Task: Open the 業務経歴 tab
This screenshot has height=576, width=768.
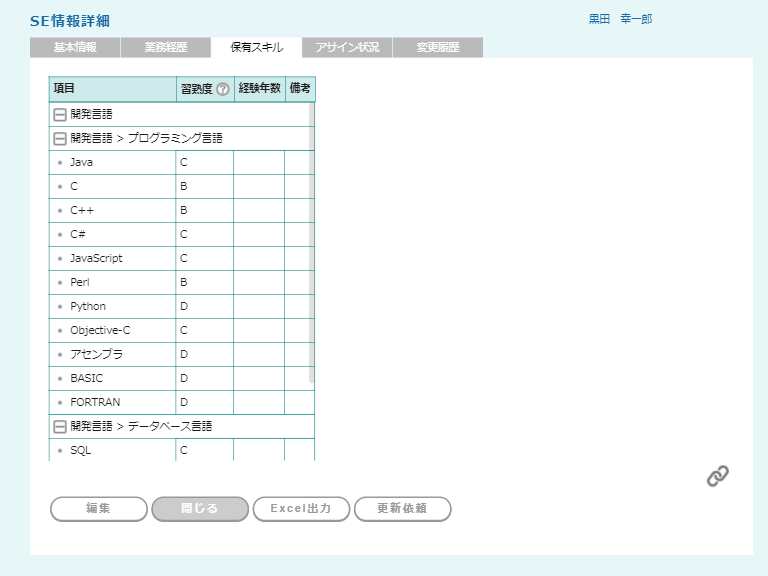Action: point(165,47)
